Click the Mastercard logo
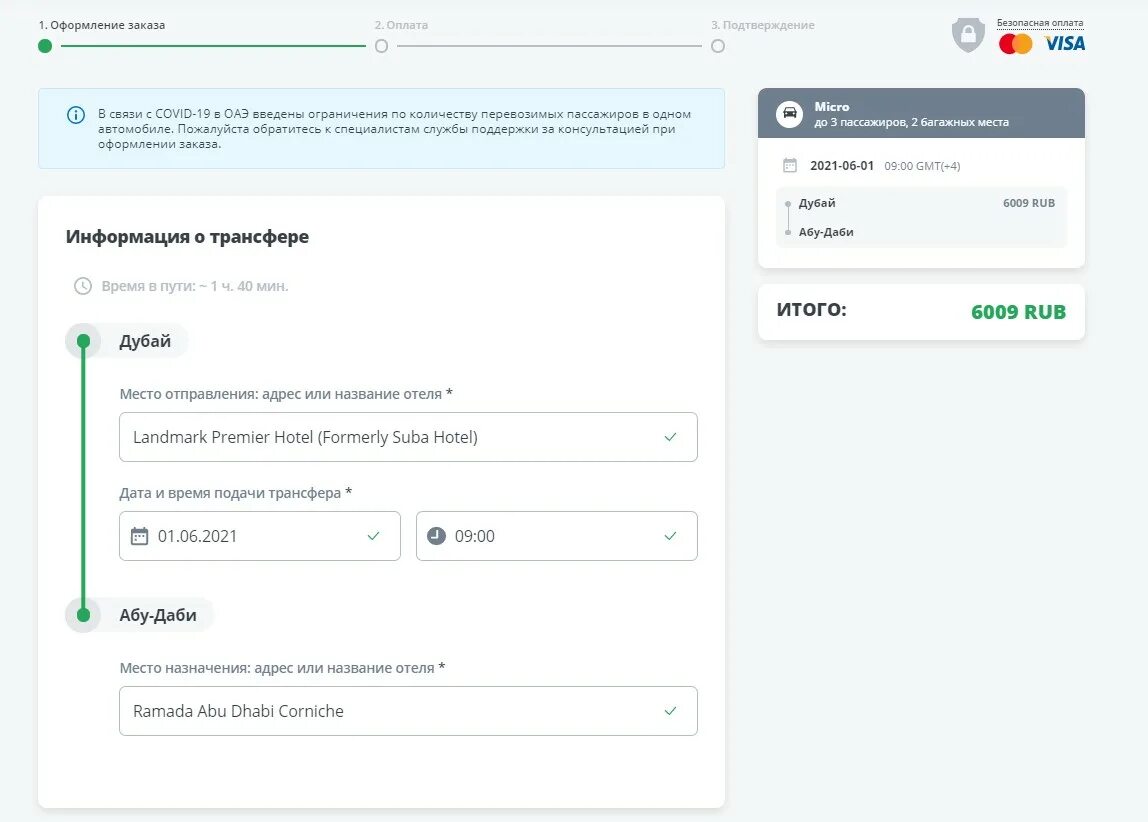This screenshot has height=822, width=1148. (x=1015, y=44)
